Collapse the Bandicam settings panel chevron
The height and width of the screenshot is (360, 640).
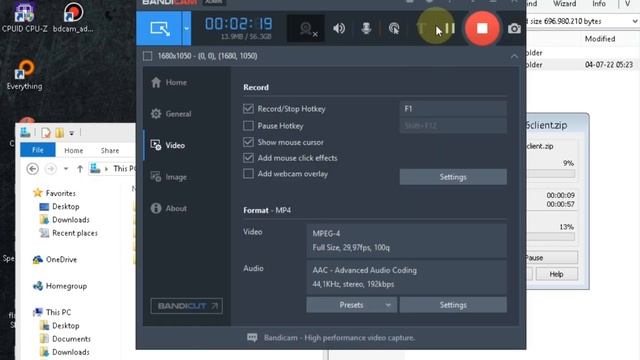pos(514,56)
